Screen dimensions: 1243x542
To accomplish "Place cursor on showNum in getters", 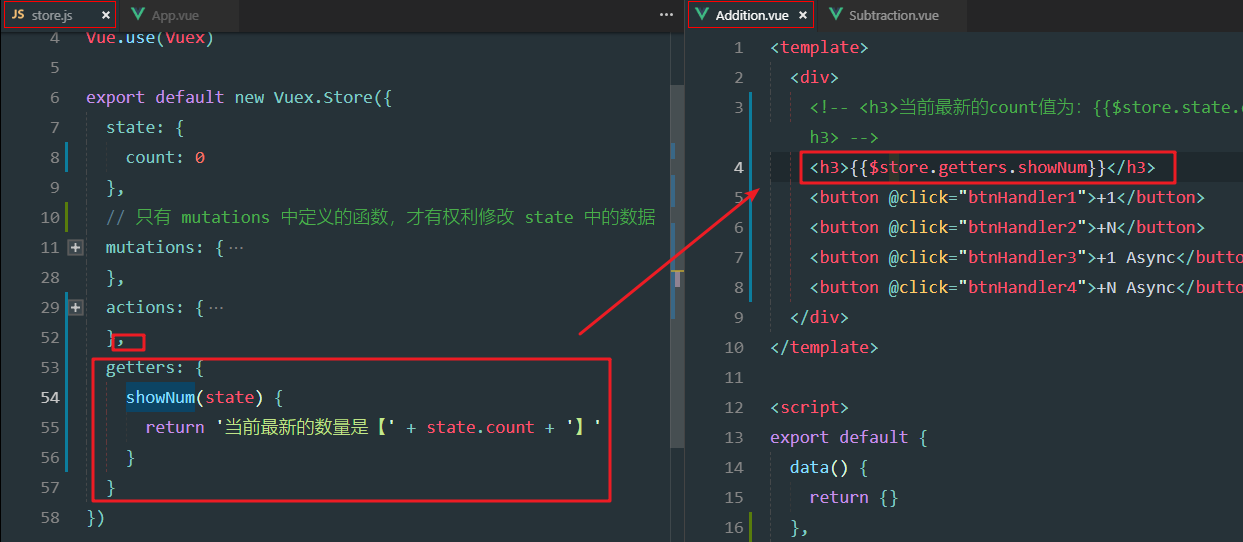I will 159,397.
